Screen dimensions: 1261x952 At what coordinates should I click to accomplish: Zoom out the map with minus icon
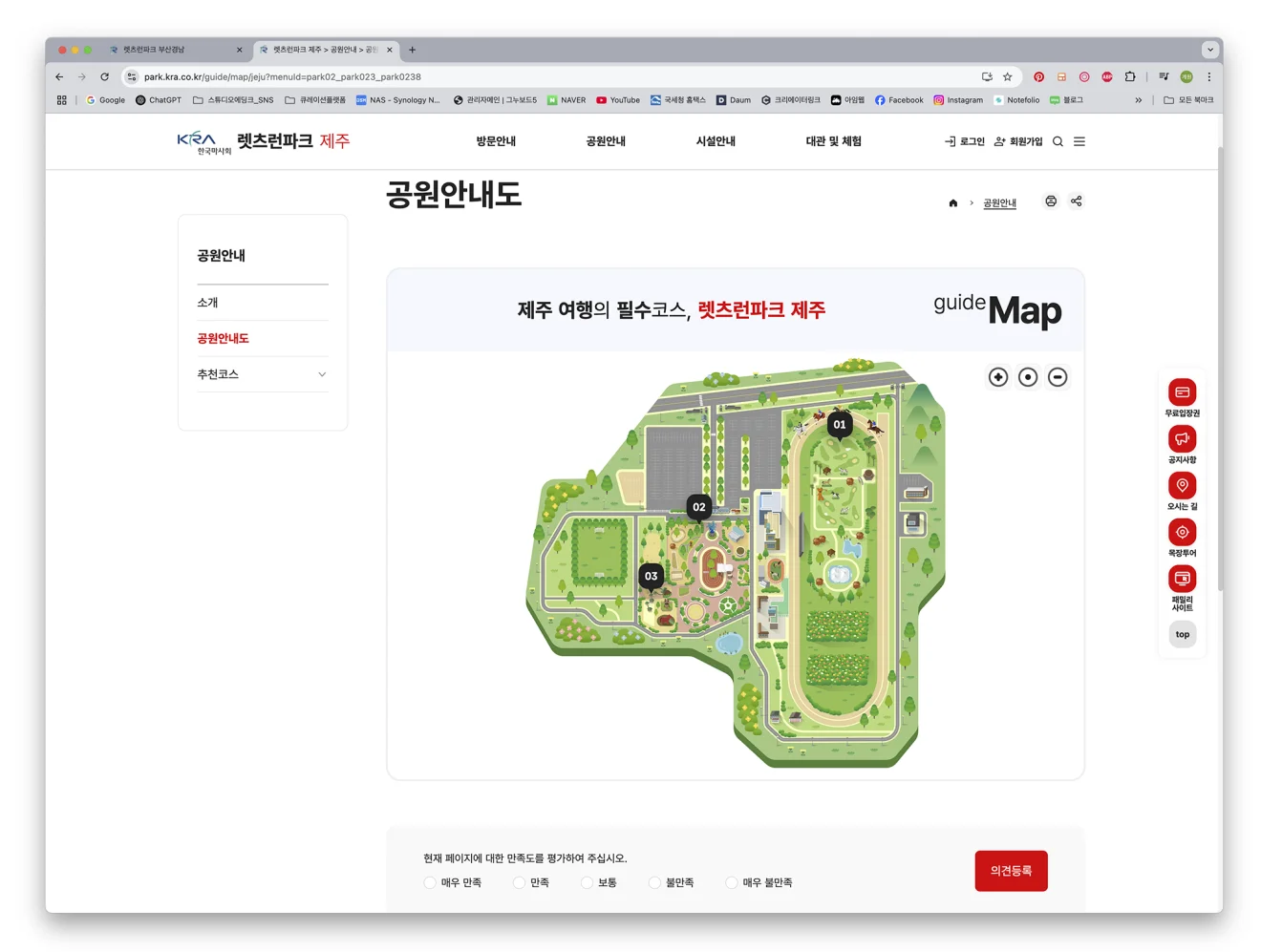point(1058,377)
